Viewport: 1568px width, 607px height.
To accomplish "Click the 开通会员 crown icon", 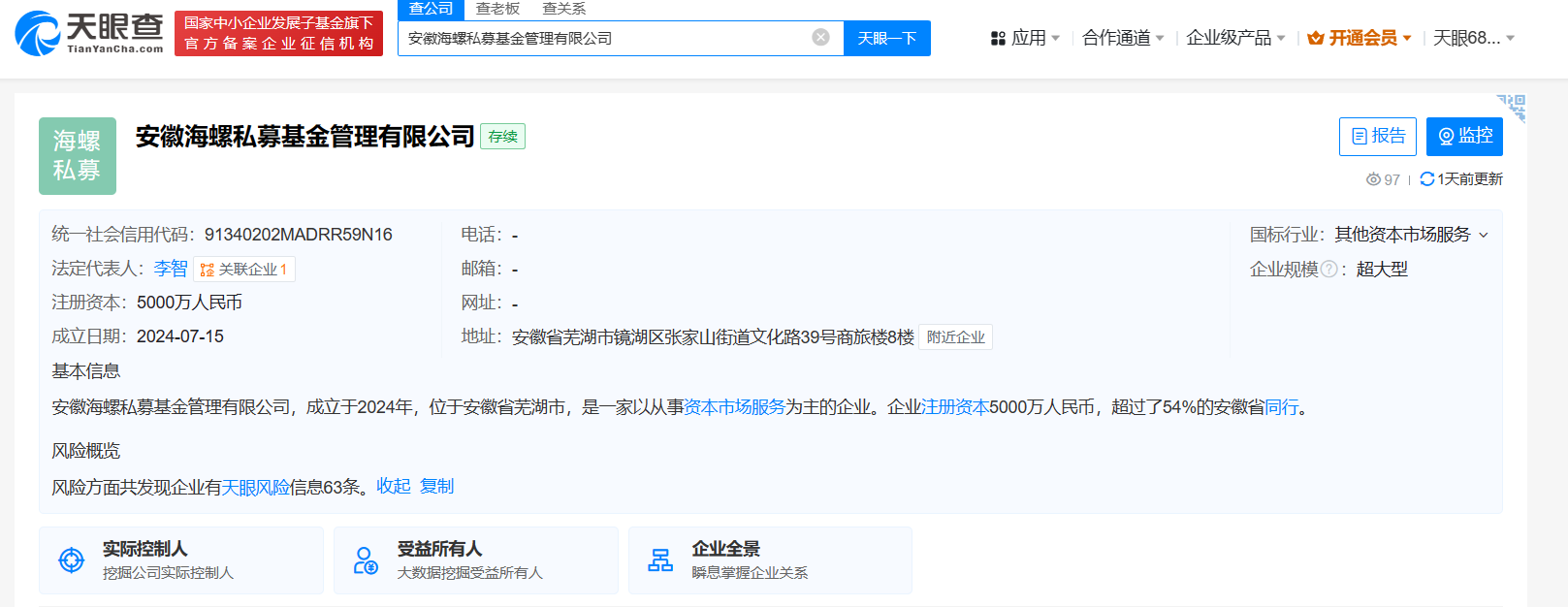I will pyautogui.click(x=1316, y=39).
